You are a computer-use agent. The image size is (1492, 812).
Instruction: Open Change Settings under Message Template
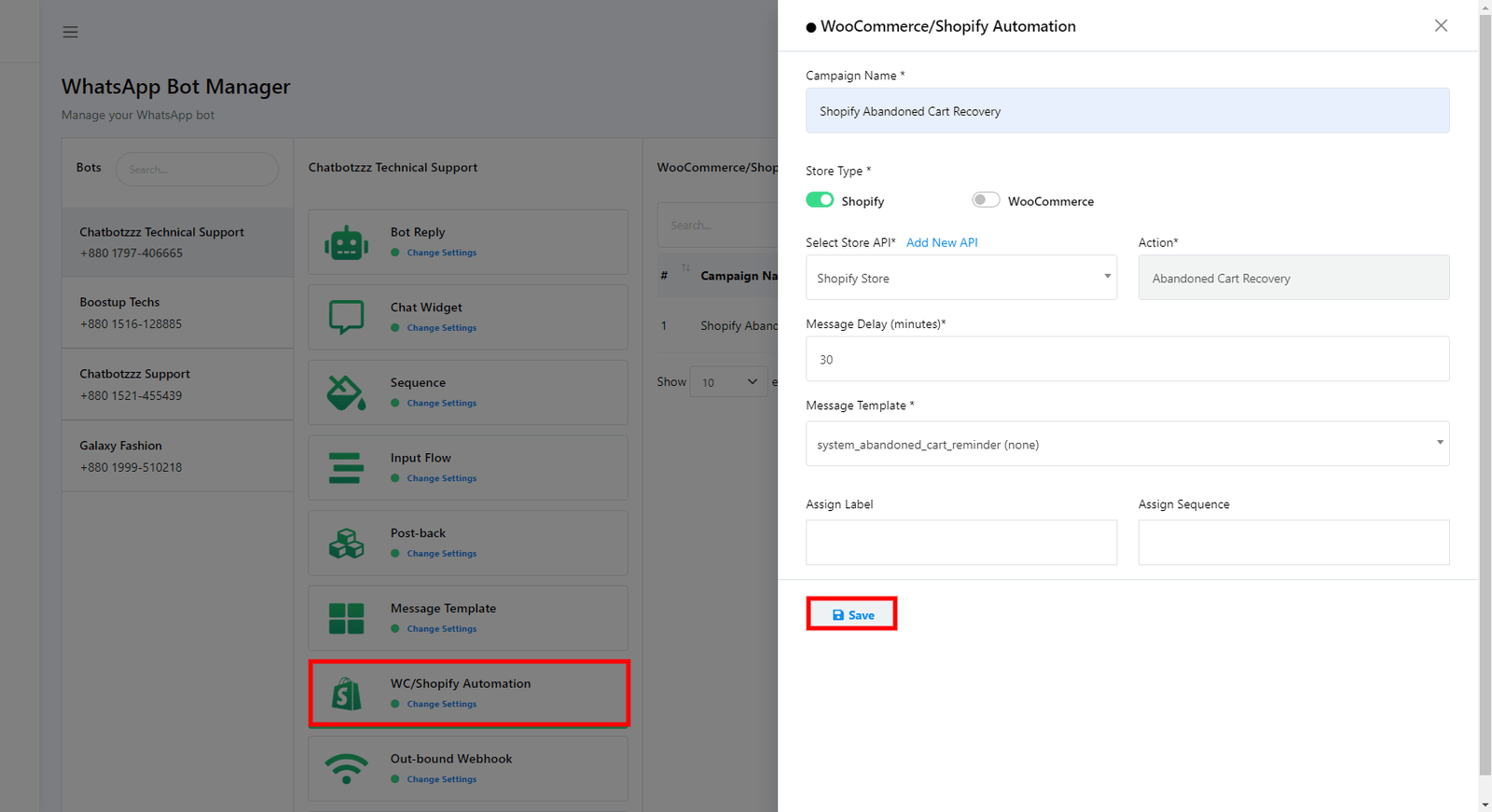[441, 629]
